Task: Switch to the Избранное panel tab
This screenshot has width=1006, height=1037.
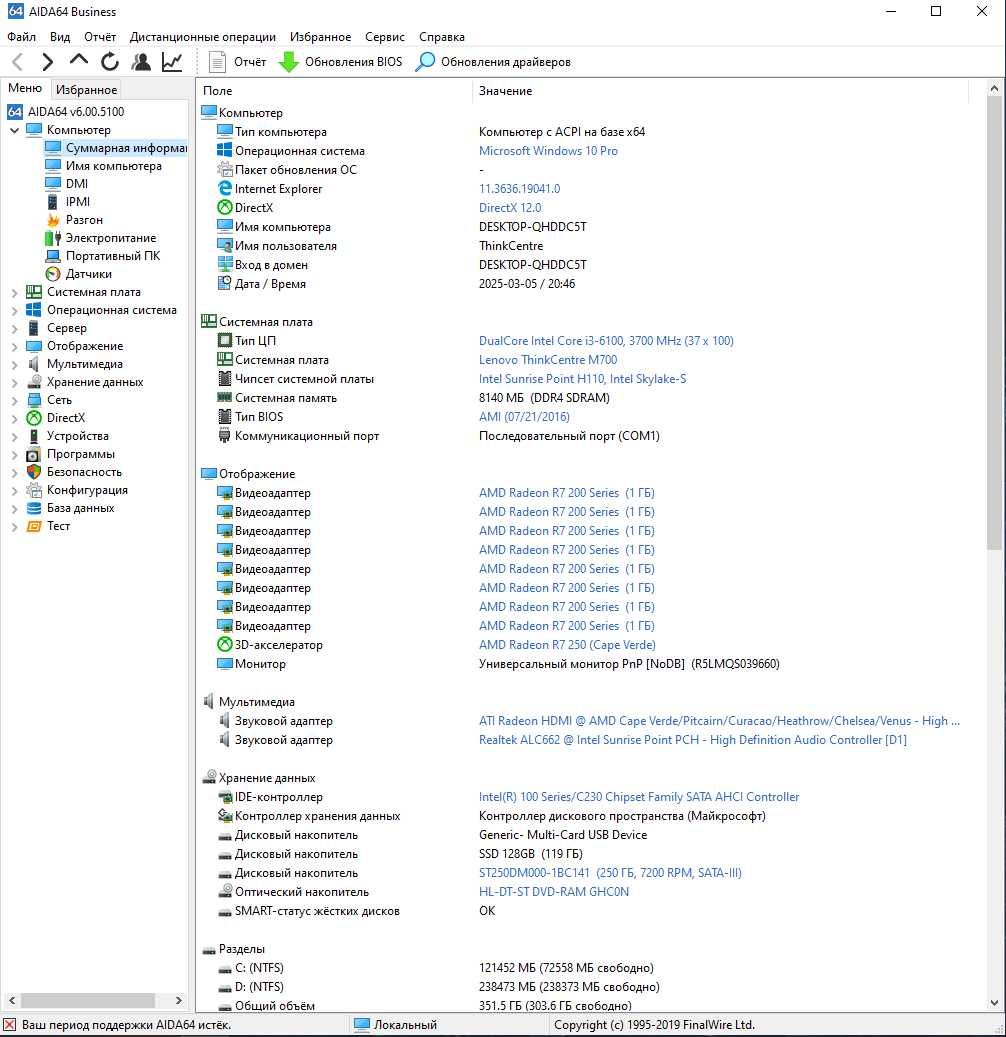Action: 87,89
